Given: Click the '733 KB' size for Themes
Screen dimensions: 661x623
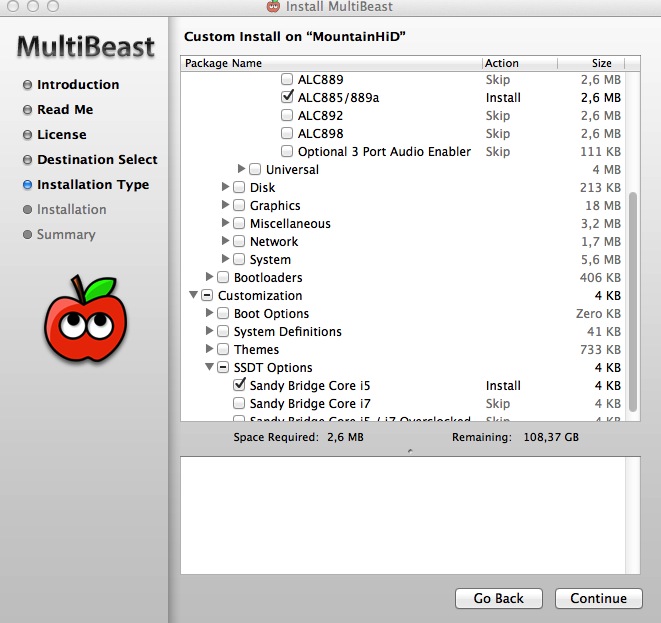Looking at the screenshot, I should pyautogui.click(x=600, y=349).
